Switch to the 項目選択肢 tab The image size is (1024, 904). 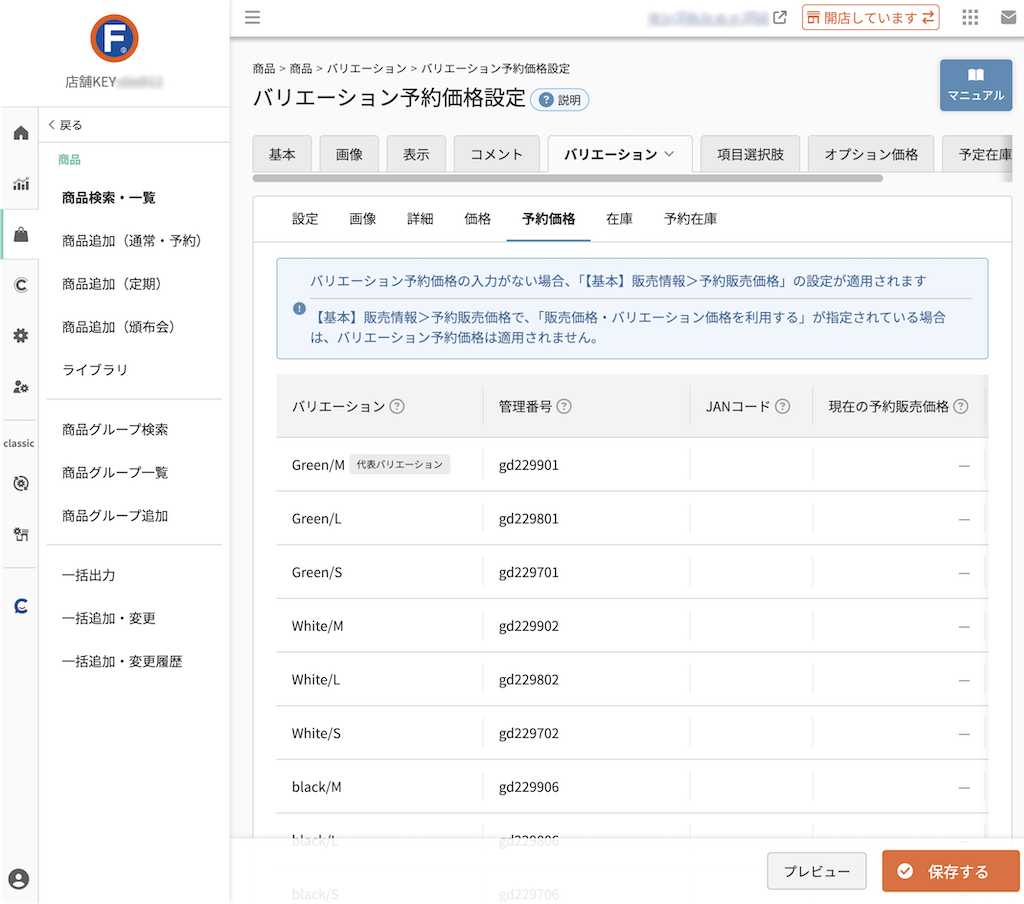(750, 154)
